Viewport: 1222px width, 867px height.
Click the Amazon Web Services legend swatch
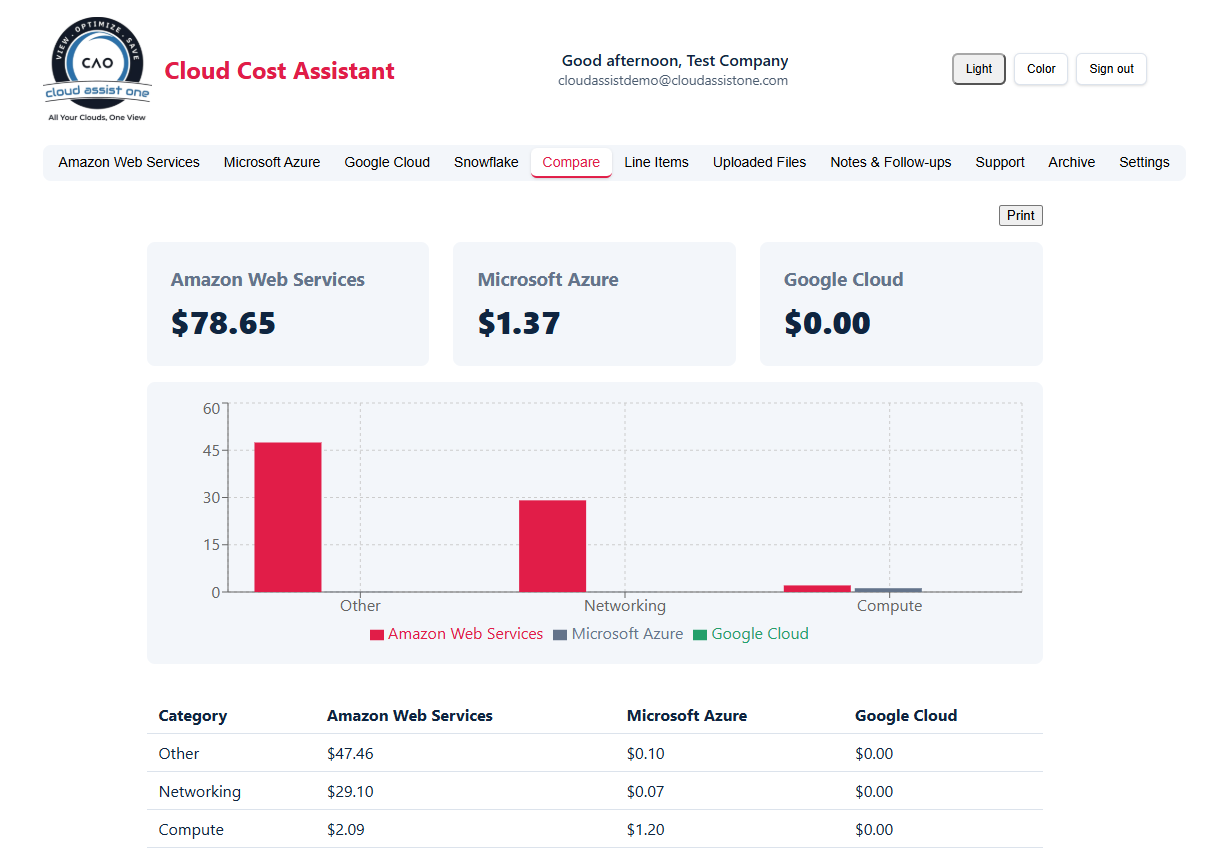pyautogui.click(x=377, y=635)
